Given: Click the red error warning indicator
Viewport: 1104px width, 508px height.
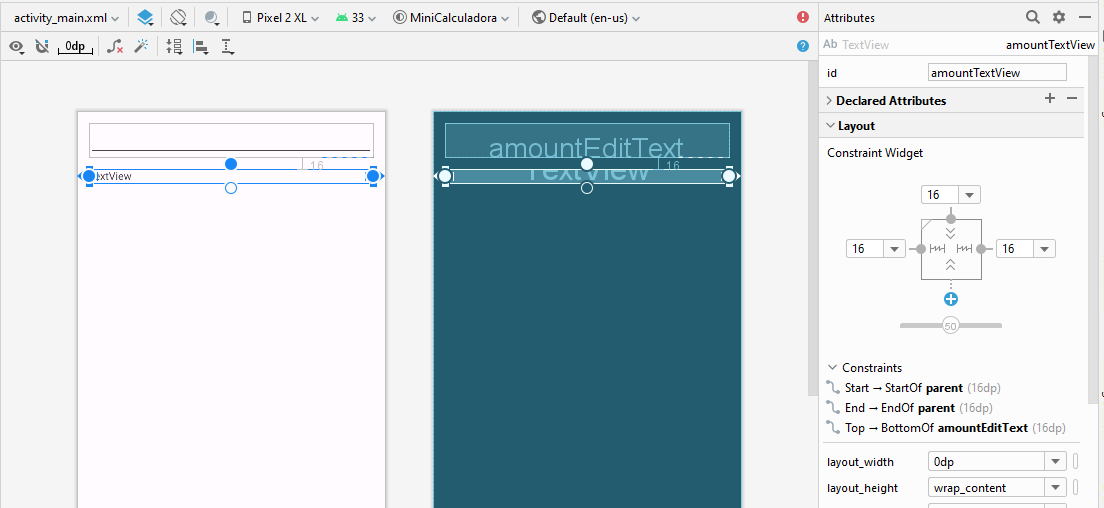Looking at the screenshot, I should tap(803, 18).
